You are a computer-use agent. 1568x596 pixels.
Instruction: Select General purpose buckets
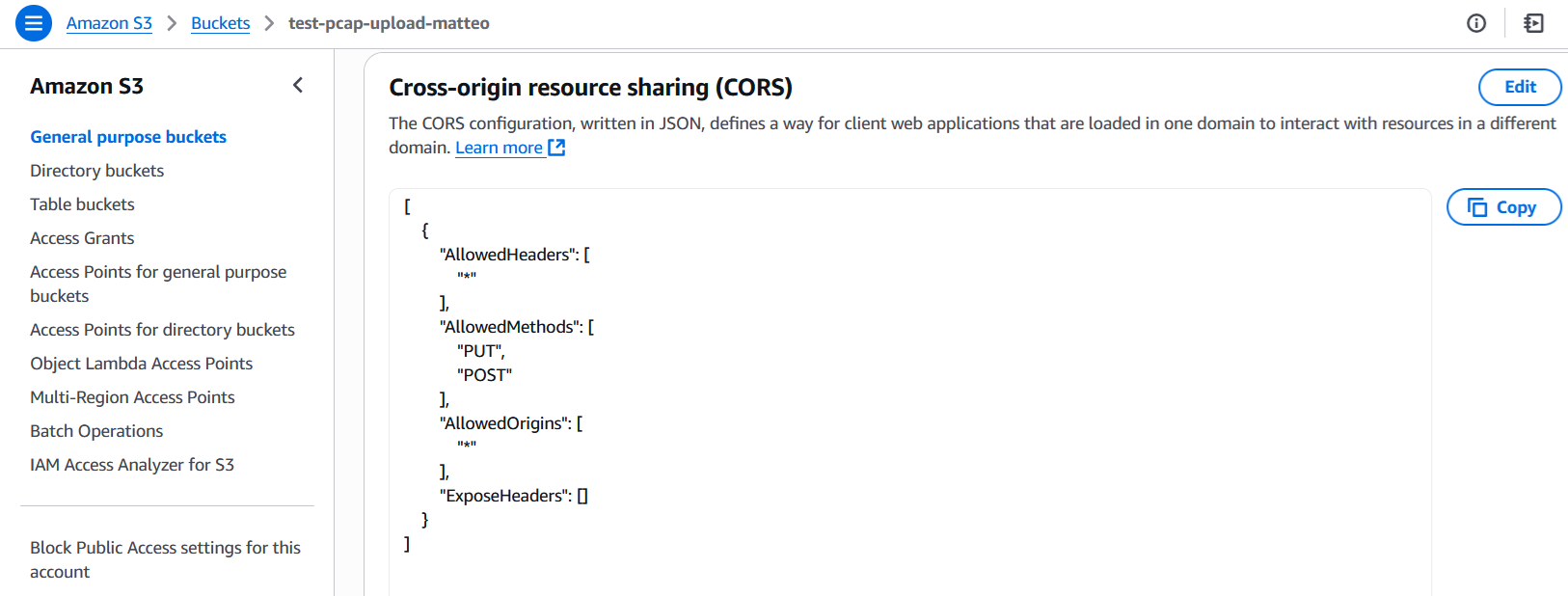(x=128, y=137)
